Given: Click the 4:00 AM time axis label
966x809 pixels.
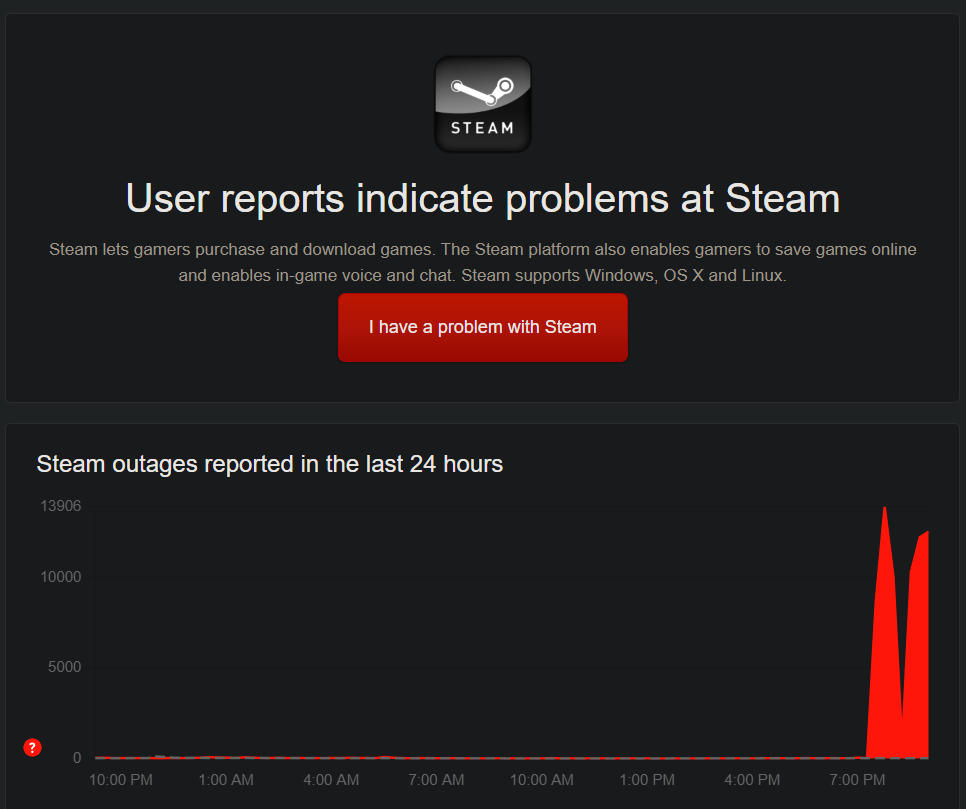Looking at the screenshot, I should [331, 779].
